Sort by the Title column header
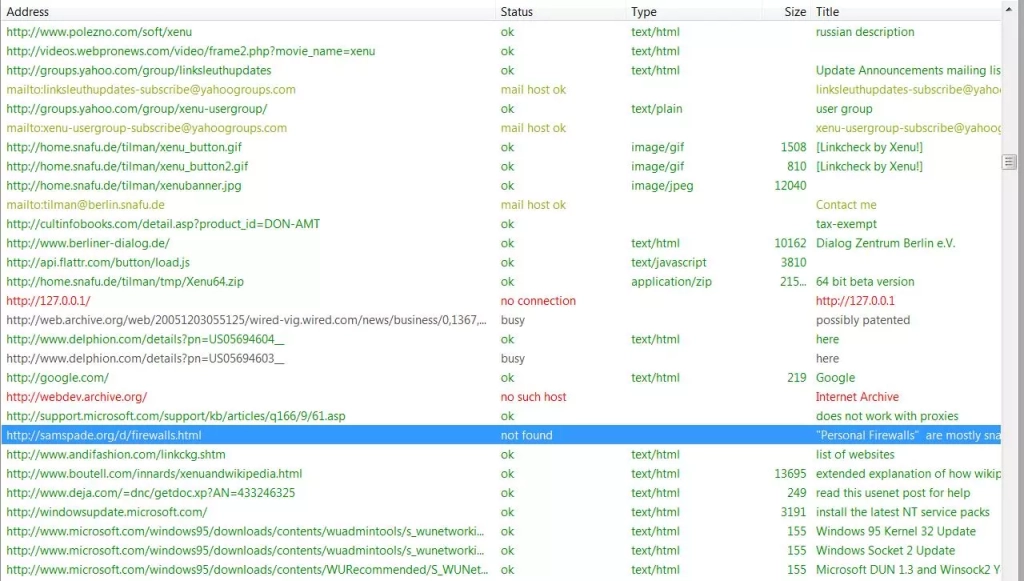This screenshot has width=1024, height=581. click(x=906, y=12)
